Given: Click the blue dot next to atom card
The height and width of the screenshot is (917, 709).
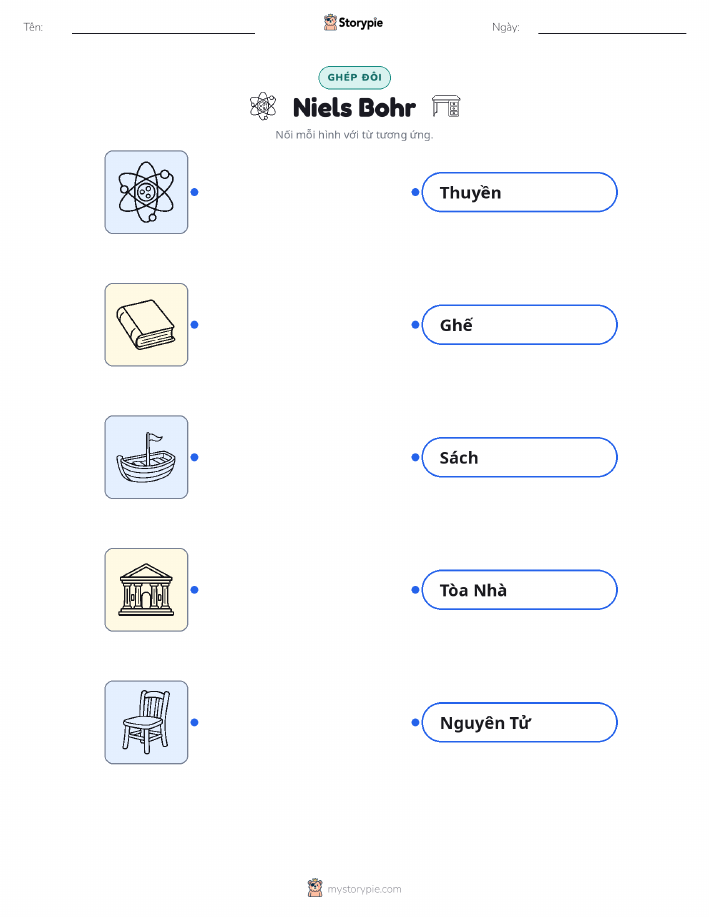Looking at the screenshot, I should click(195, 192).
